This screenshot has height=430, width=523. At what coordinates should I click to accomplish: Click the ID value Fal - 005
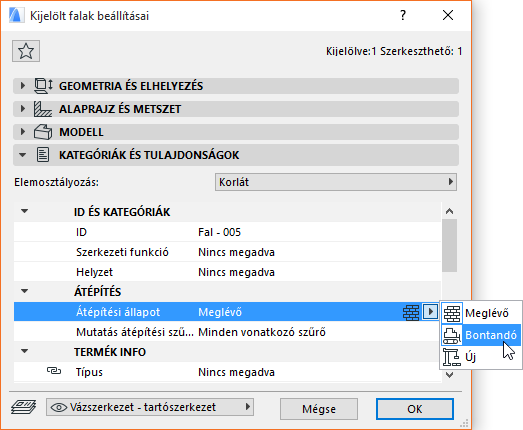pos(219,232)
